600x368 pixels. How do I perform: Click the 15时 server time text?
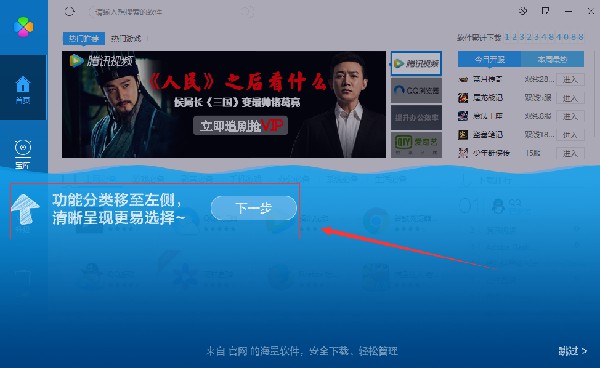click(532, 153)
